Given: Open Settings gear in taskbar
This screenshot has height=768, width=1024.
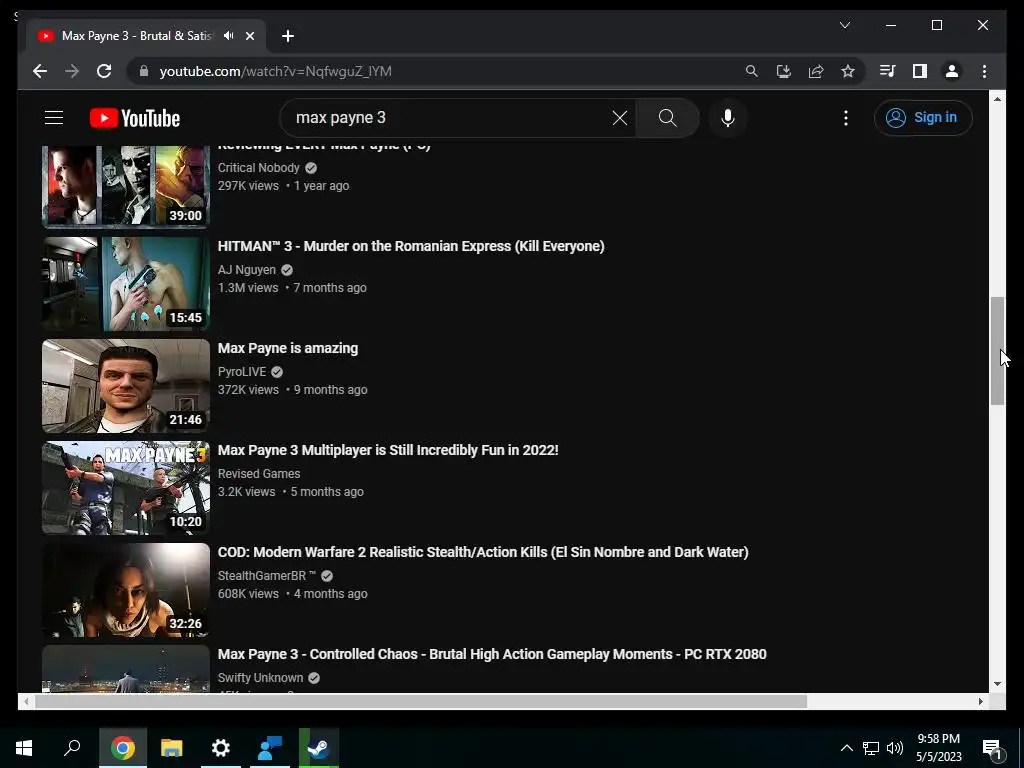Looking at the screenshot, I should 221,748.
